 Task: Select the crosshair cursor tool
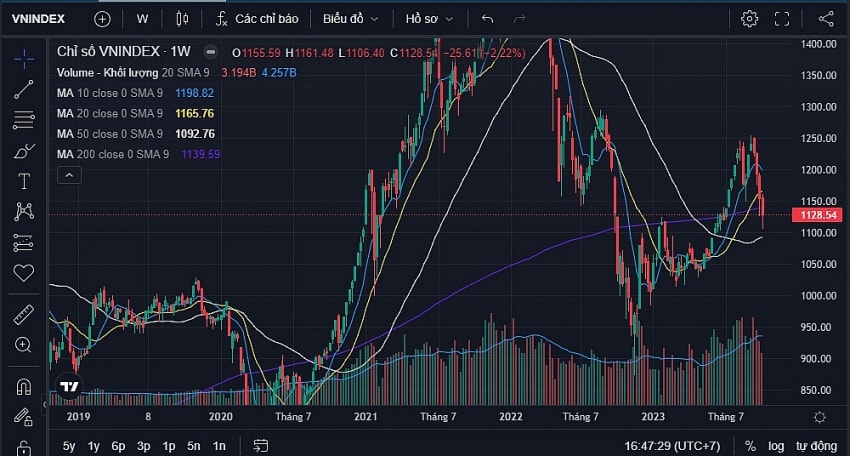(24, 59)
